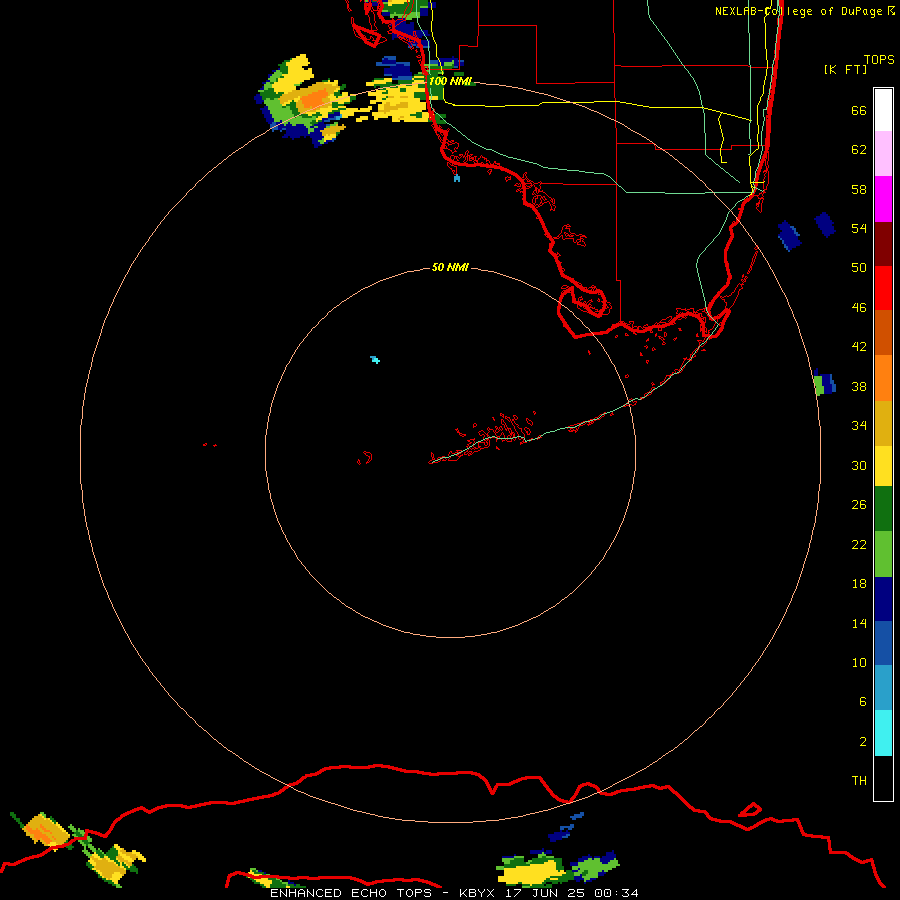This screenshot has width=900, height=900.
Task: Click the maroon legend swatch
Action: pos(883,244)
